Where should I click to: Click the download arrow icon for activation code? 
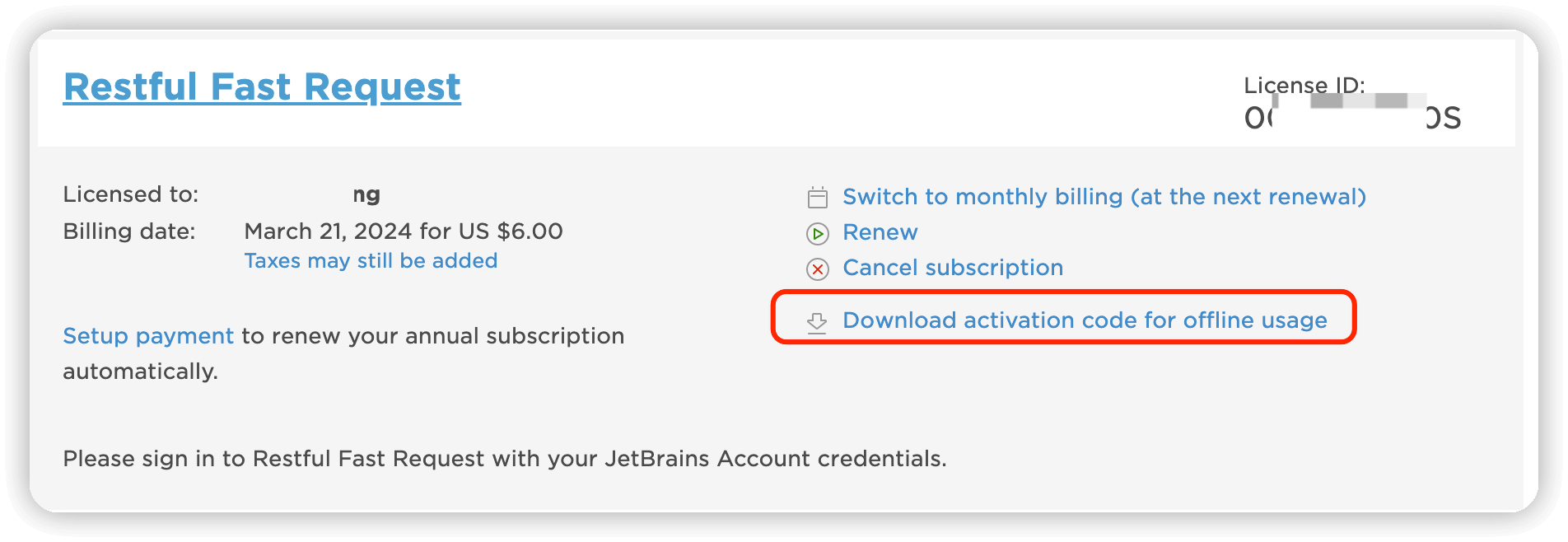(817, 321)
